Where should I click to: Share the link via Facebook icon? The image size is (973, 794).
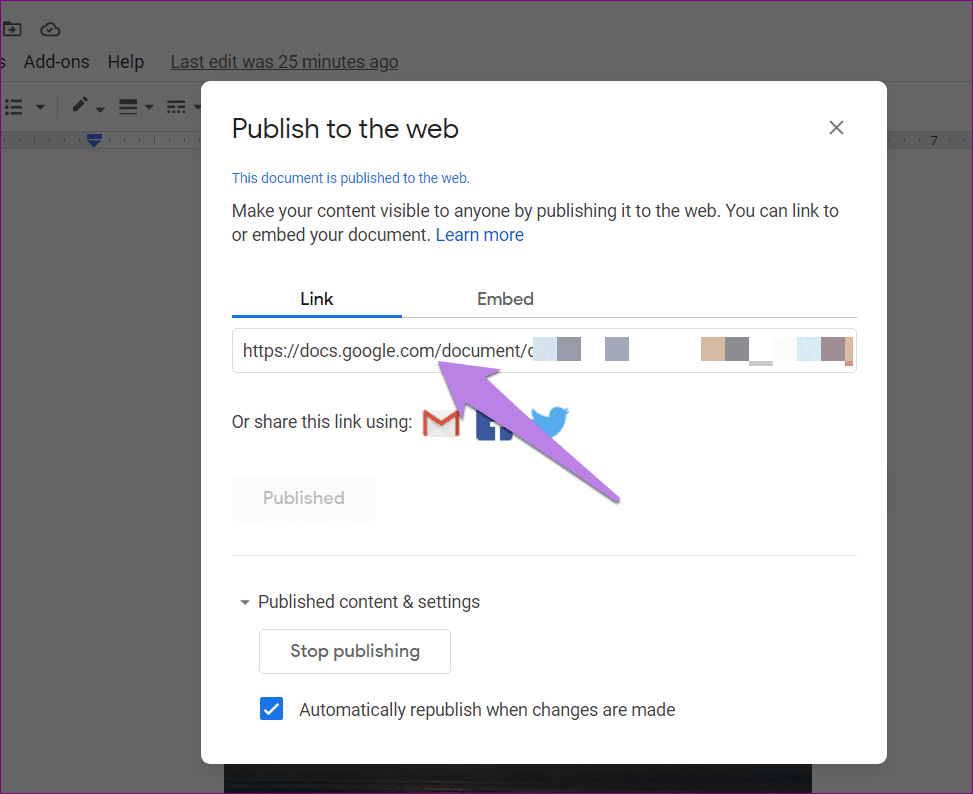click(490, 426)
